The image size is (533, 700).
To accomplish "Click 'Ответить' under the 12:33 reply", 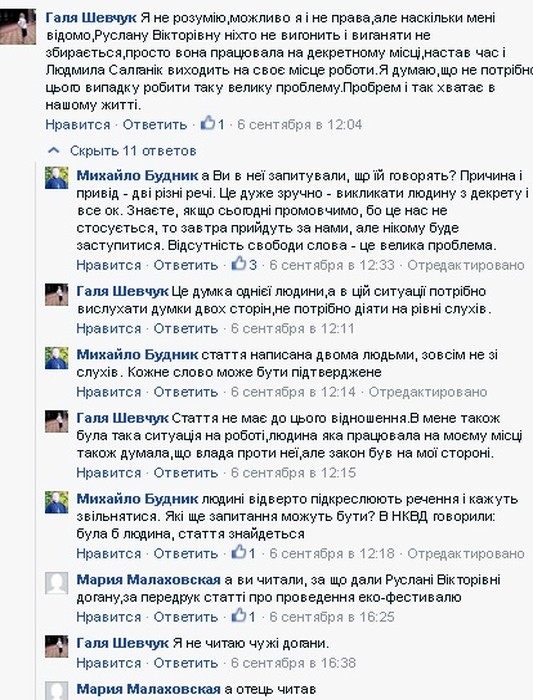I will click(x=186, y=265).
